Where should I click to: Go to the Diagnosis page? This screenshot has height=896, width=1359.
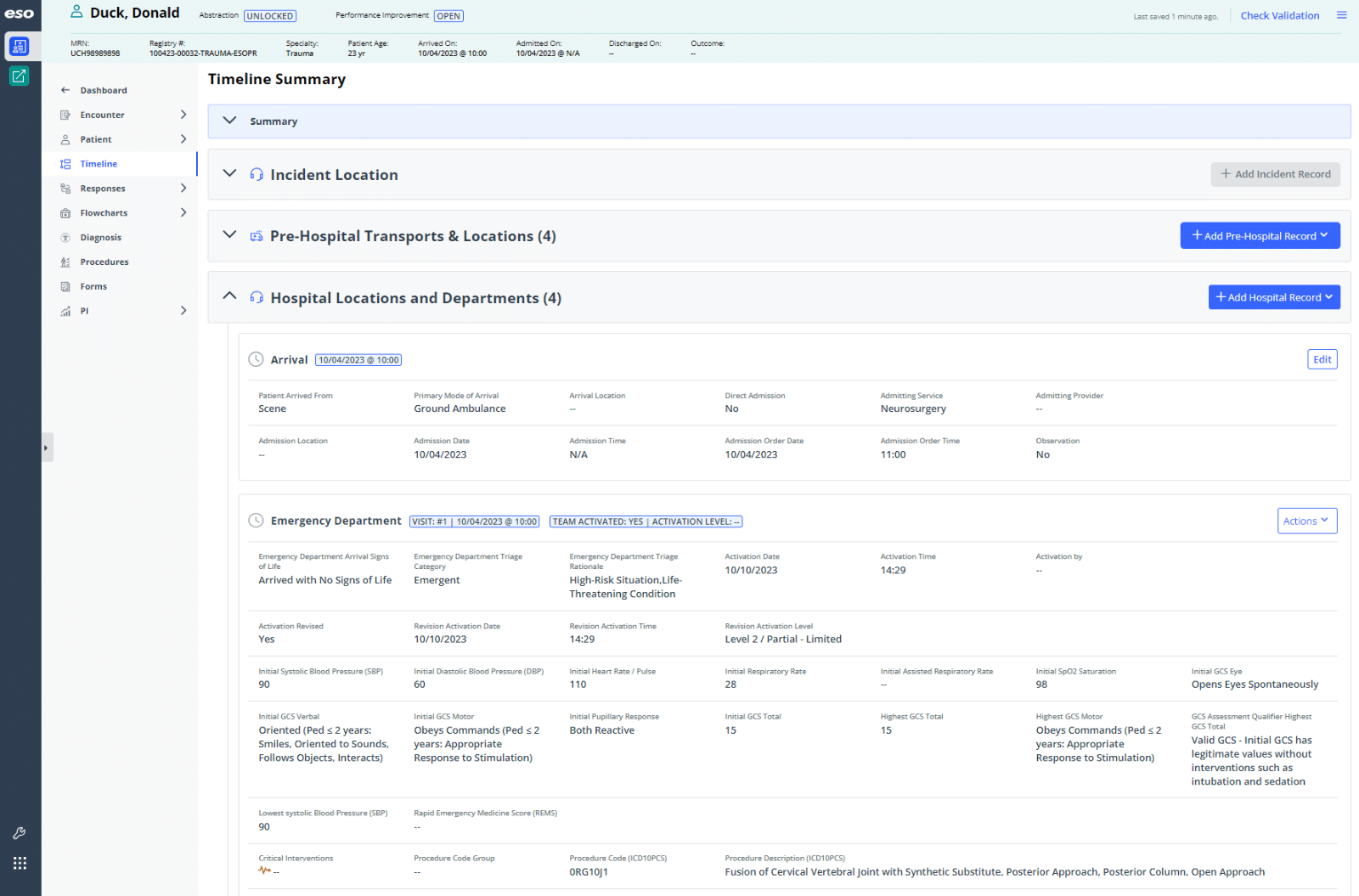(100, 238)
